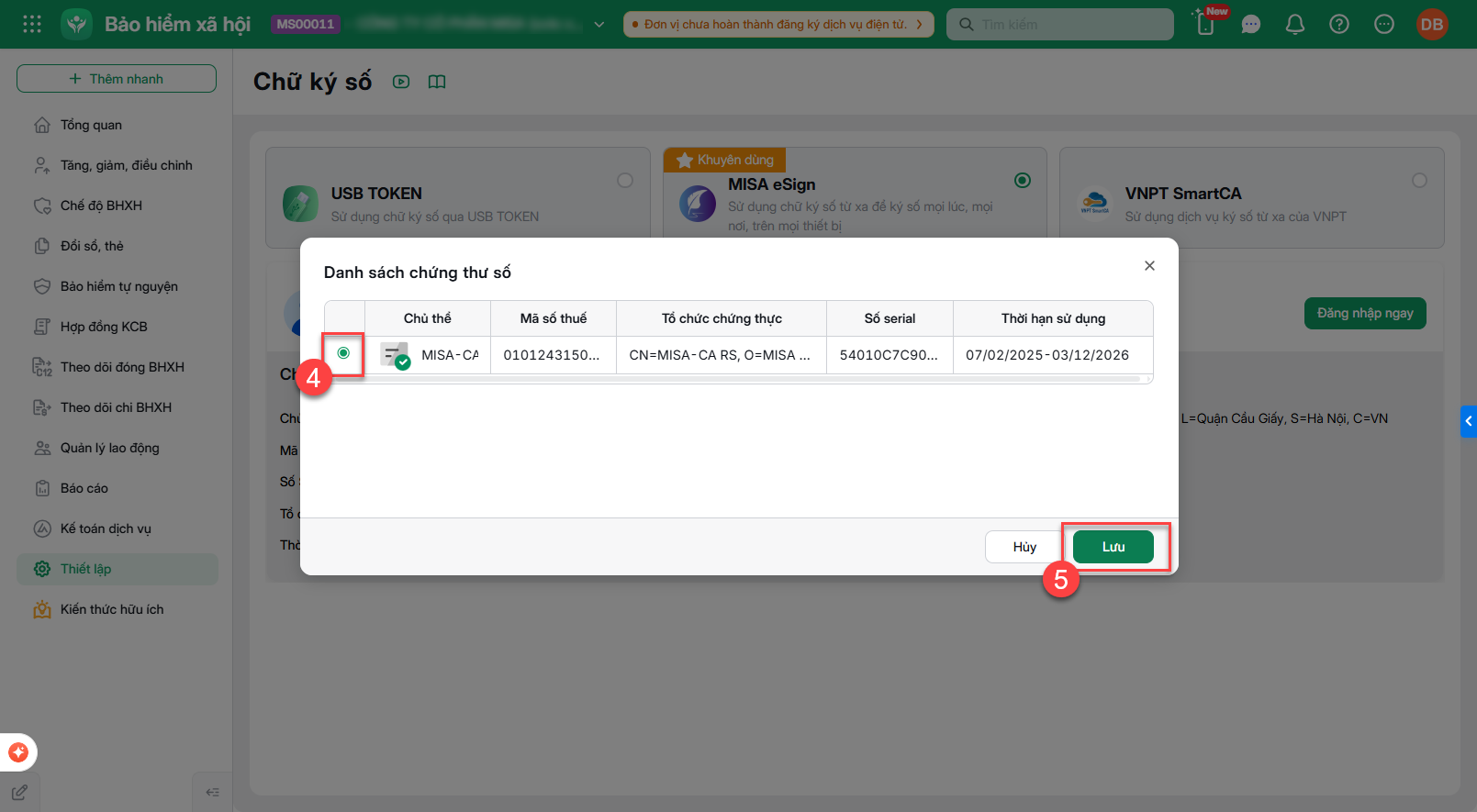This screenshot has width=1477, height=812.
Task: Click the Kế toán dịch vụ icon
Action: click(x=42, y=528)
